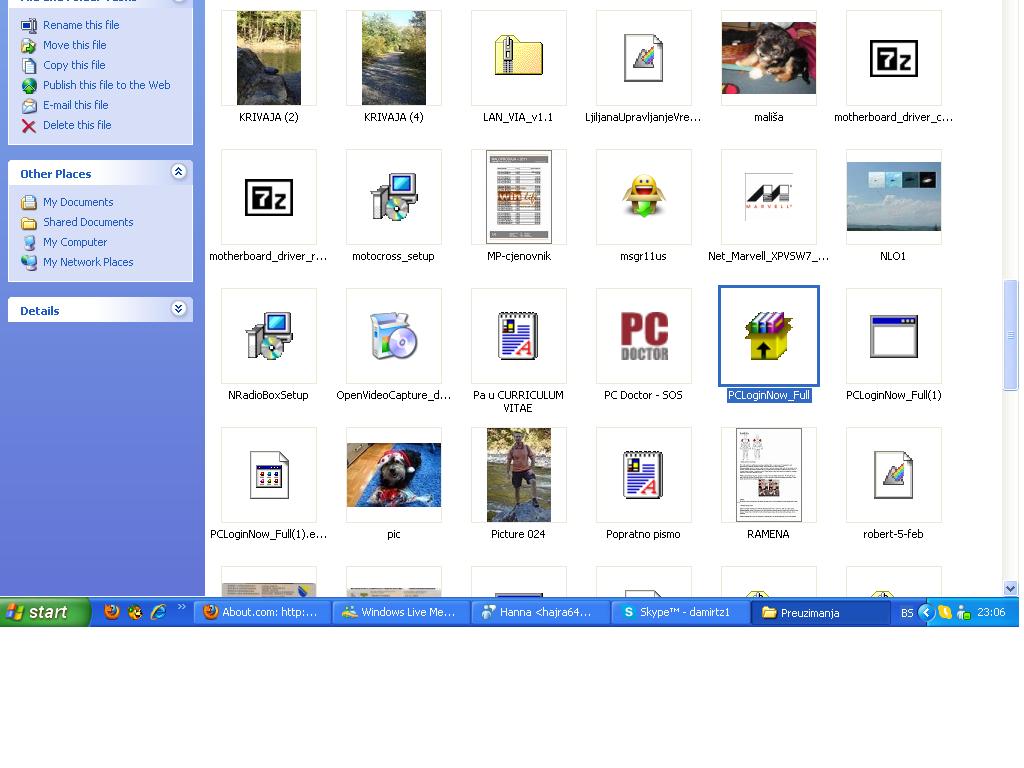Click Rename this file link
The height and width of the screenshot is (768, 1024).
click(81, 25)
